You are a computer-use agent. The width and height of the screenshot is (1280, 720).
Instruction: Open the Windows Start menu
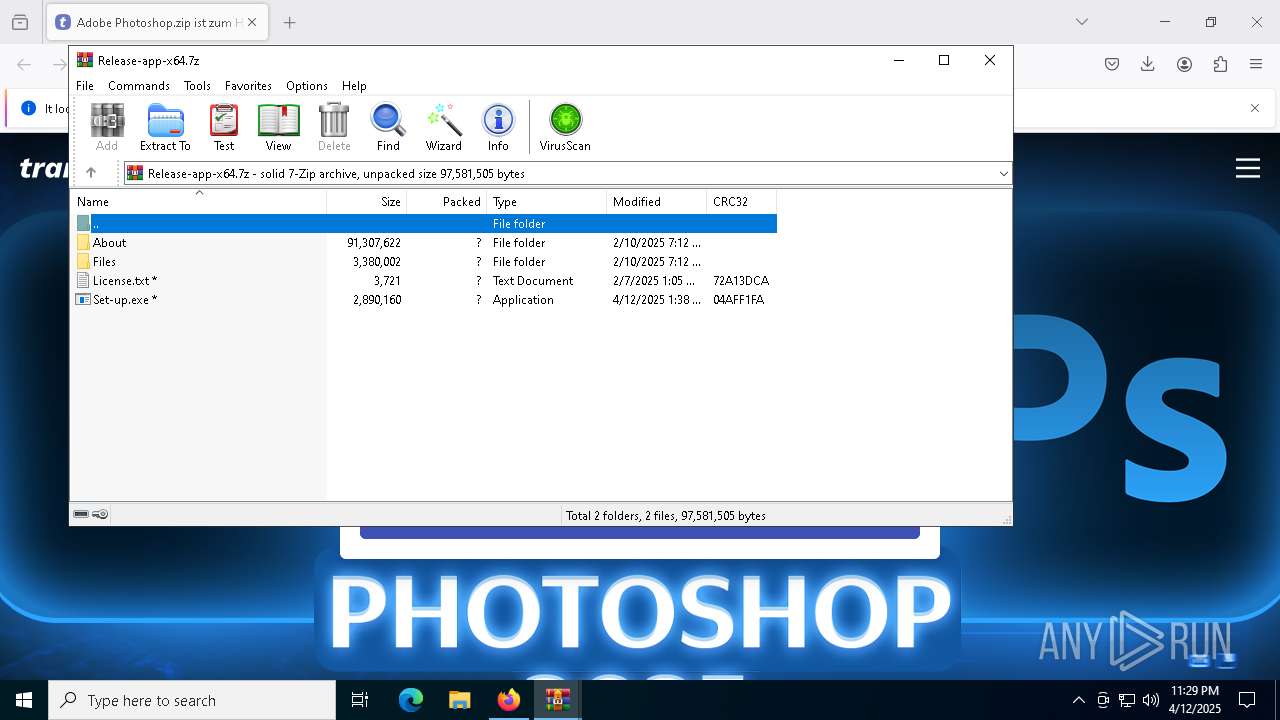tap(24, 700)
